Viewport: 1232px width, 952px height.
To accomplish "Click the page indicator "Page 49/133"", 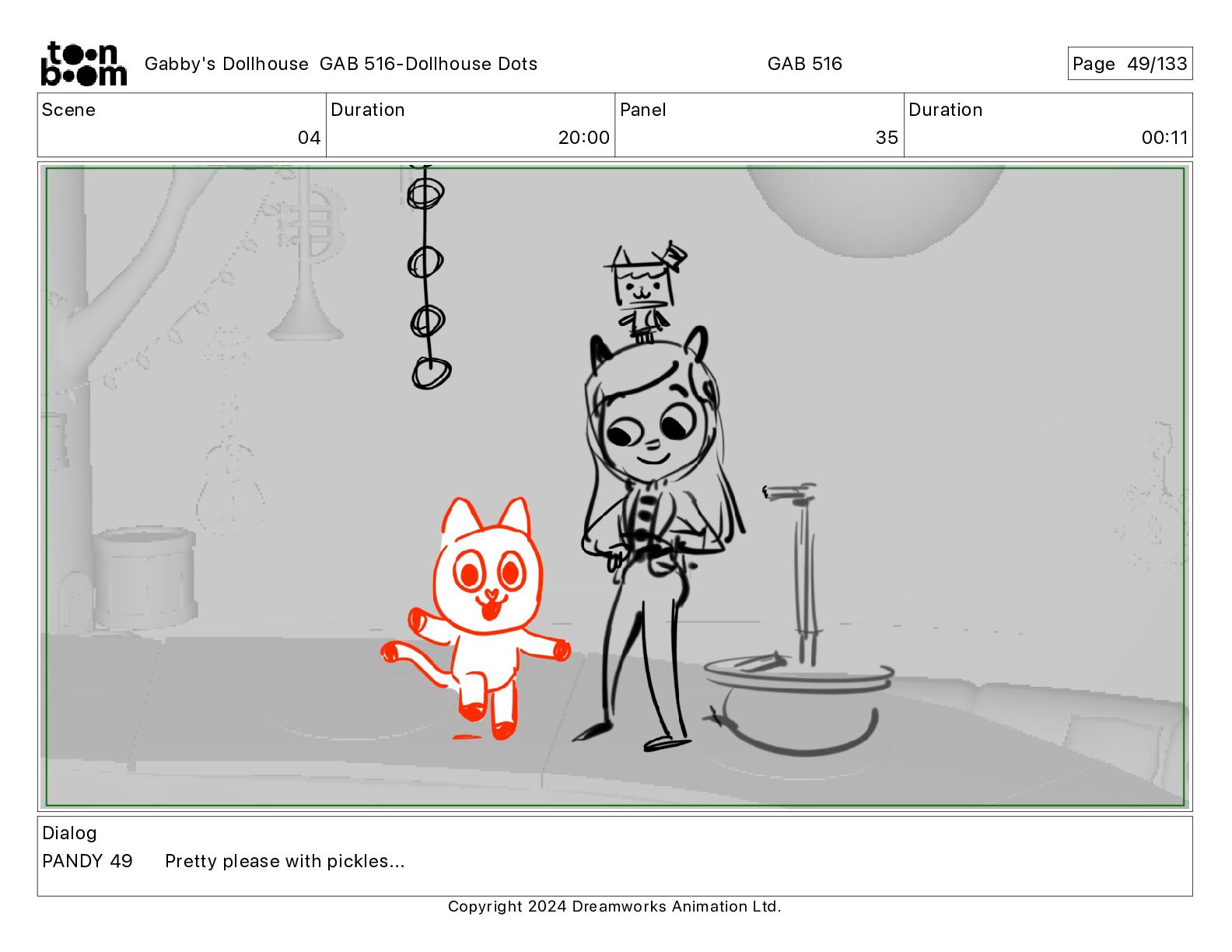I will [1129, 64].
